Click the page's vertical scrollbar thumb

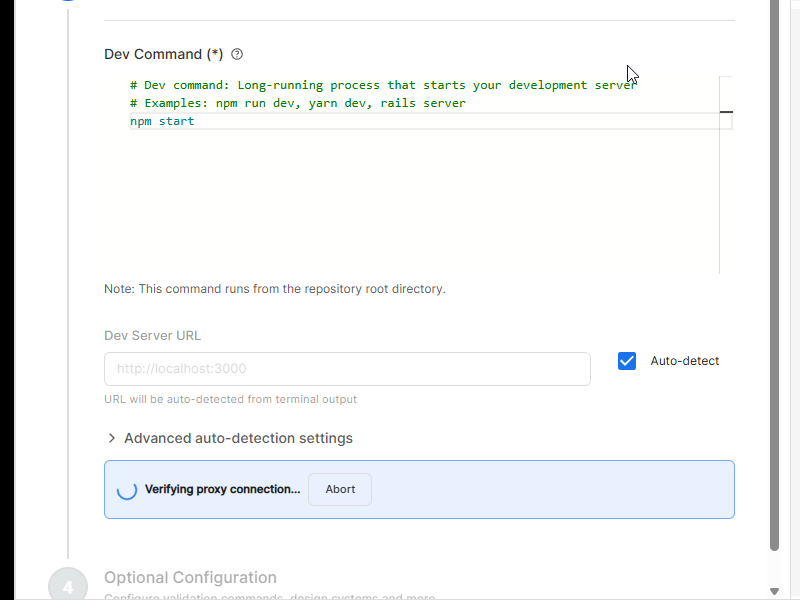[x=775, y=270]
